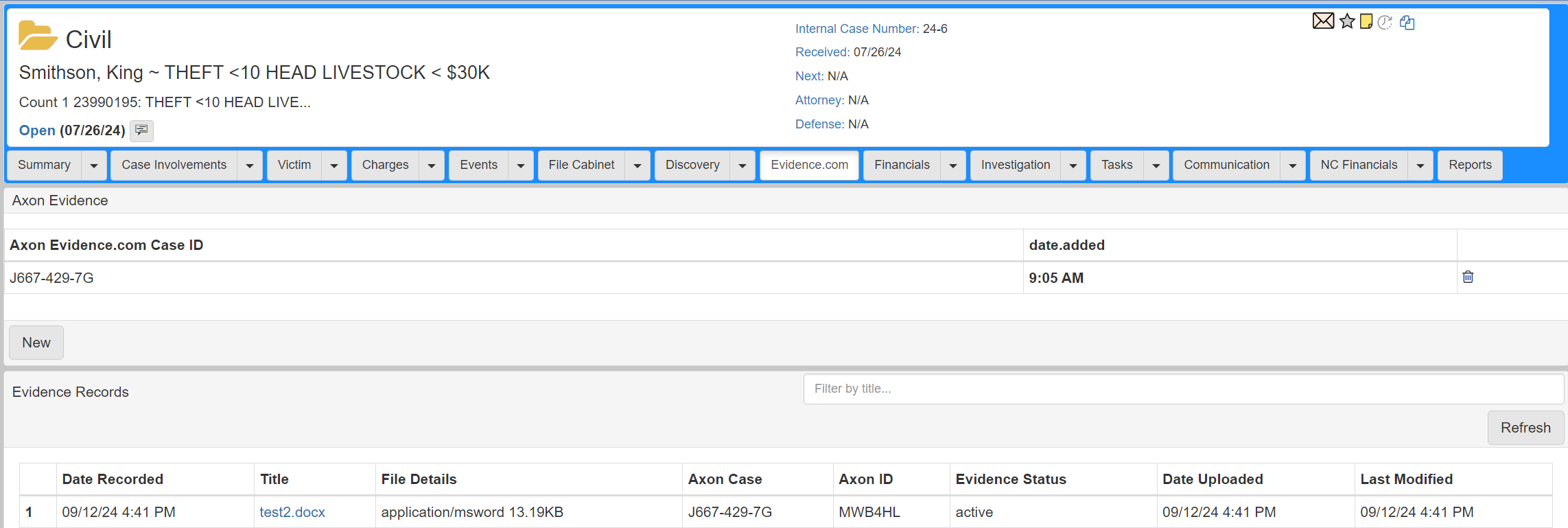Click the Count 1 23990195 charge text
1568x528 pixels.
pos(165,102)
